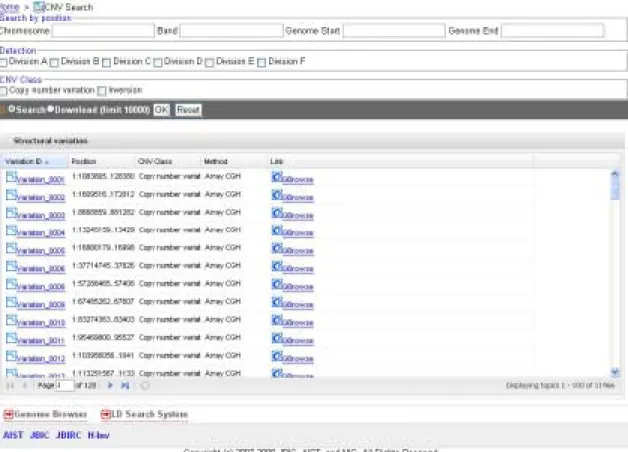Check the Division E checkbox
This screenshot has height=452, width=628.
[x=209, y=62]
